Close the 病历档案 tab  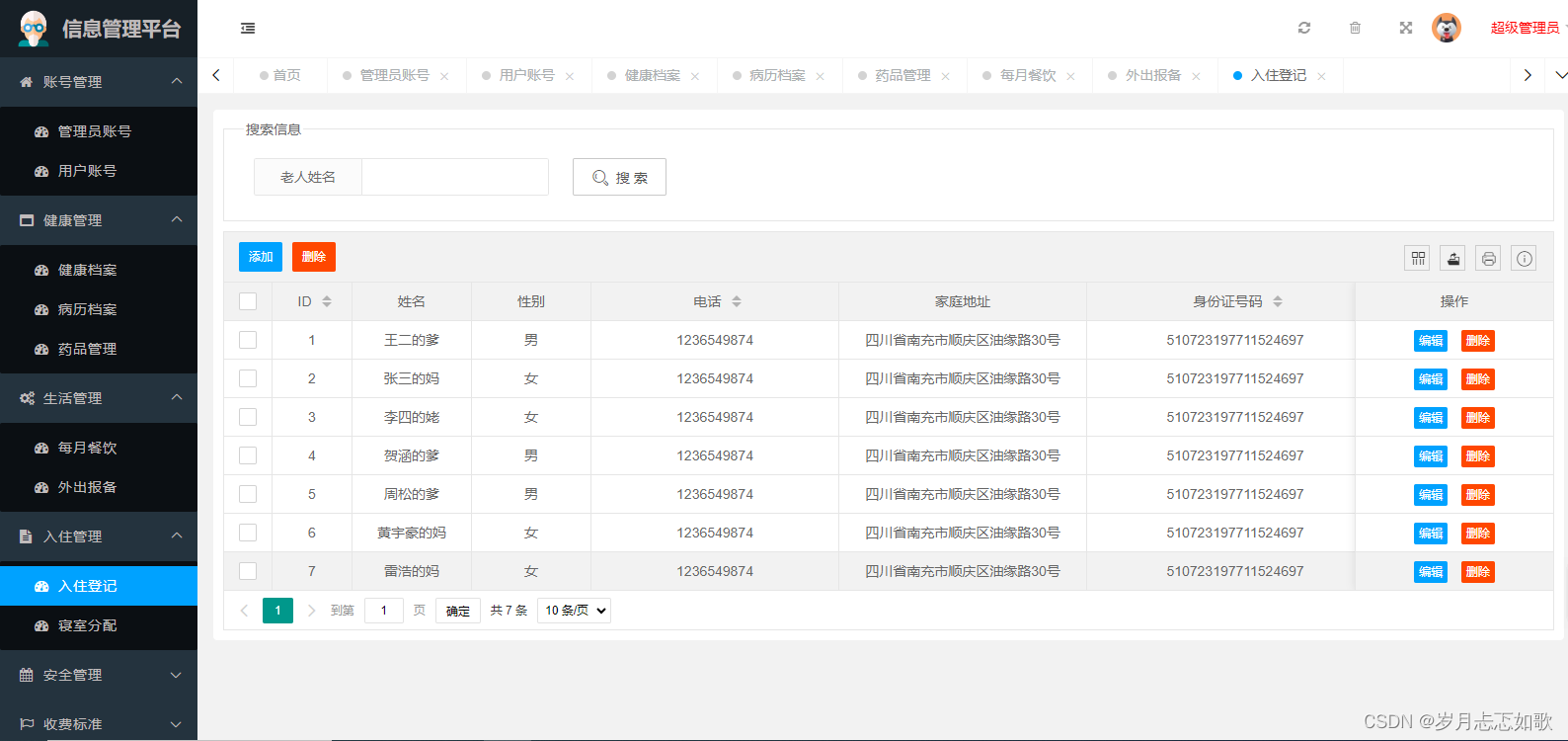tap(821, 76)
